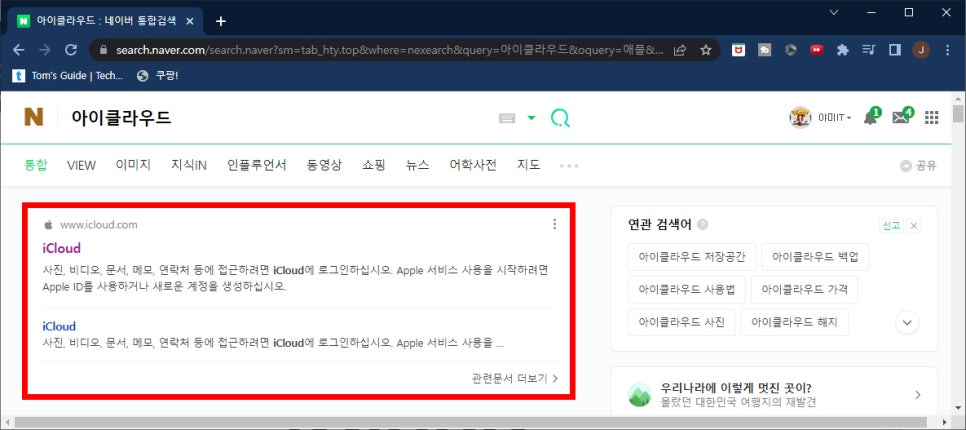Click the gray square extension icon
Image resolution: width=966 pixels, height=430 pixels.
765,50
